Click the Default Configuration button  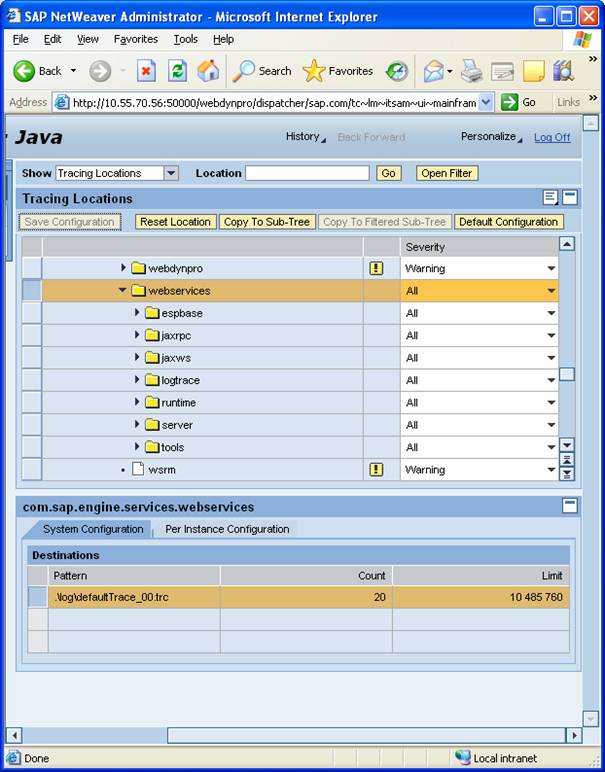[508, 222]
